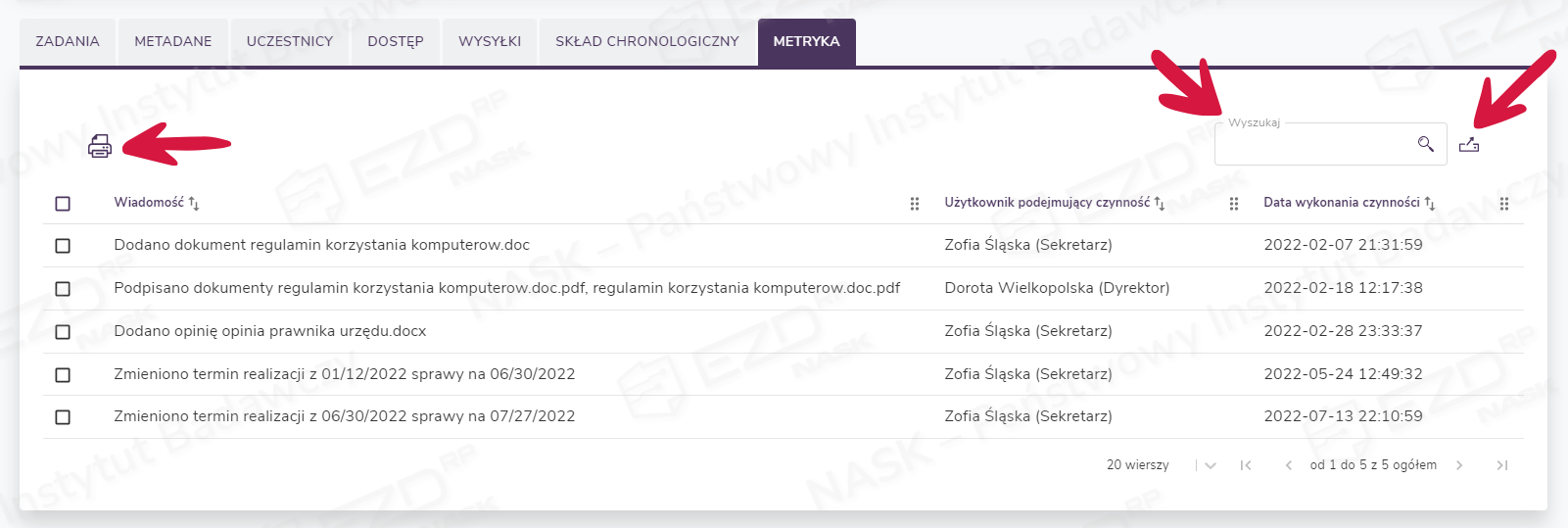Click the export icon beside search

tap(1469, 145)
